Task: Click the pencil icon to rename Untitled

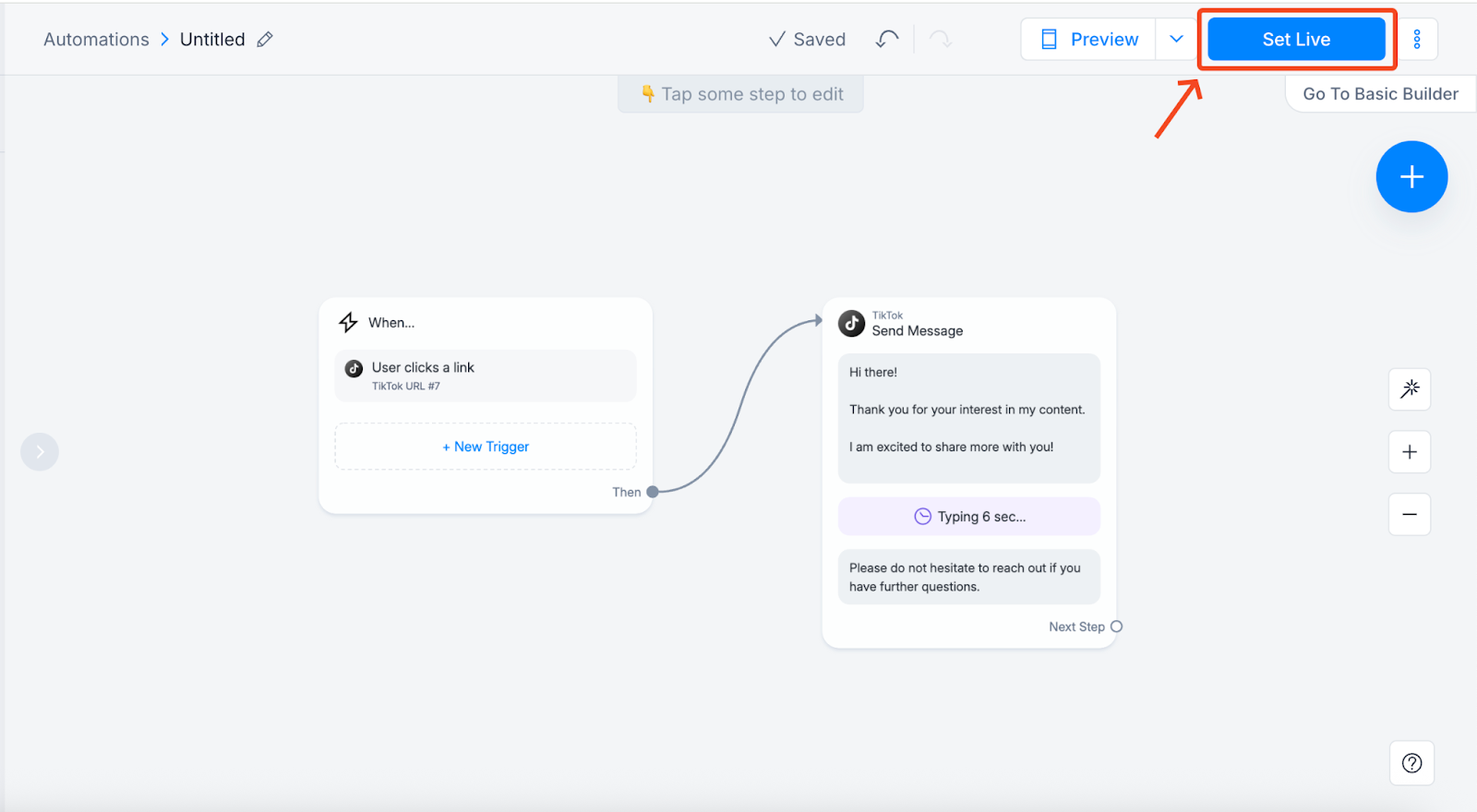Action: point(265,40)
